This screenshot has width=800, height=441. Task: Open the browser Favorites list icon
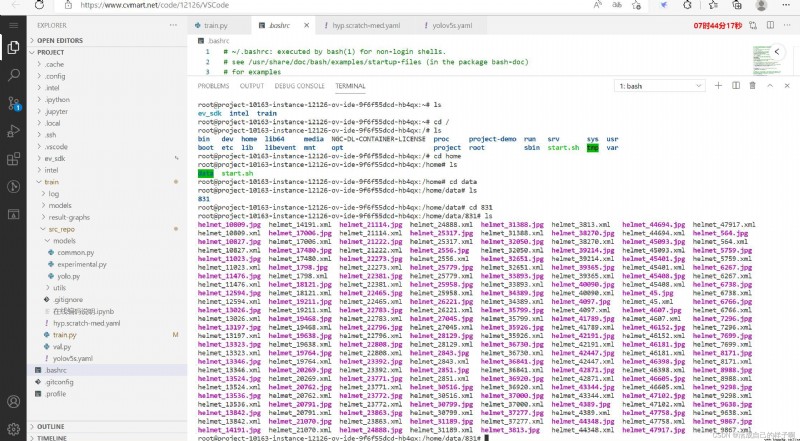click(713, 5)
